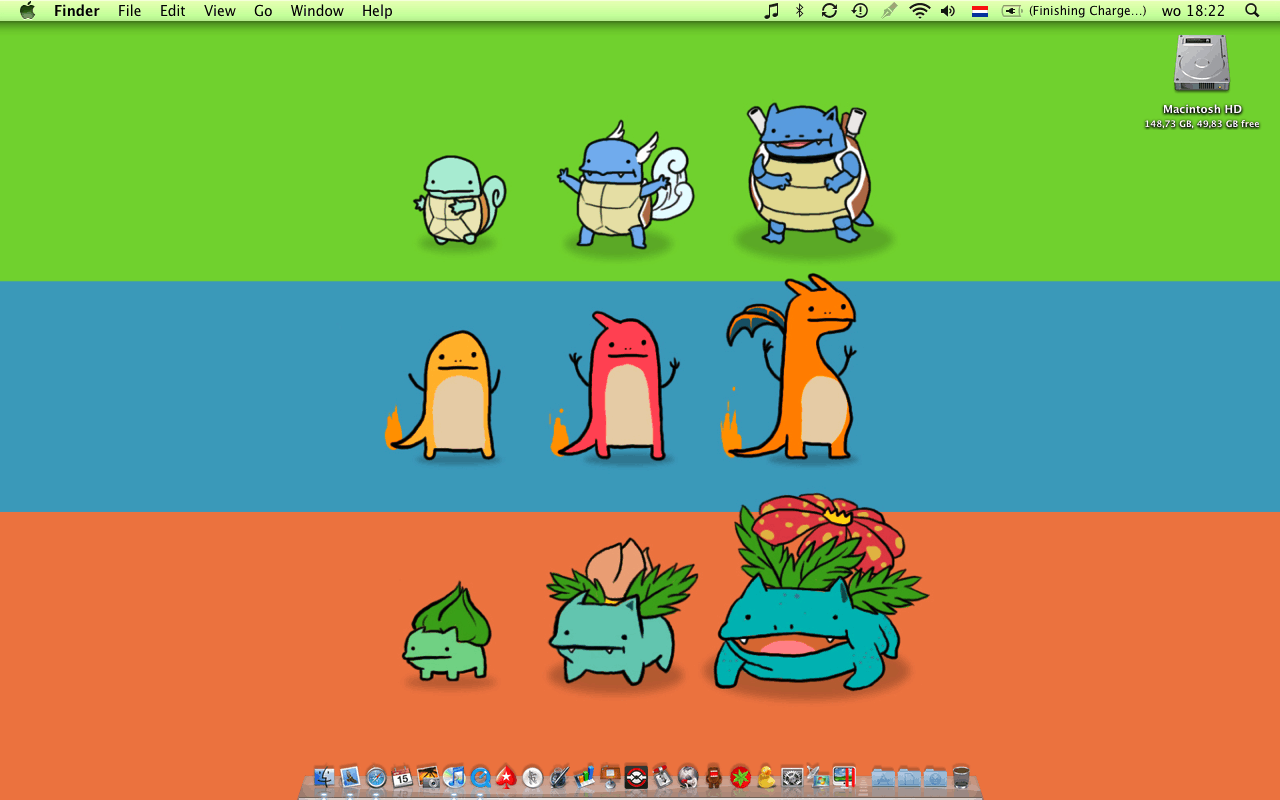The width and height of the screenshot is (1280, 800).
Task: Open the Go menu
Action: [263, 11]
